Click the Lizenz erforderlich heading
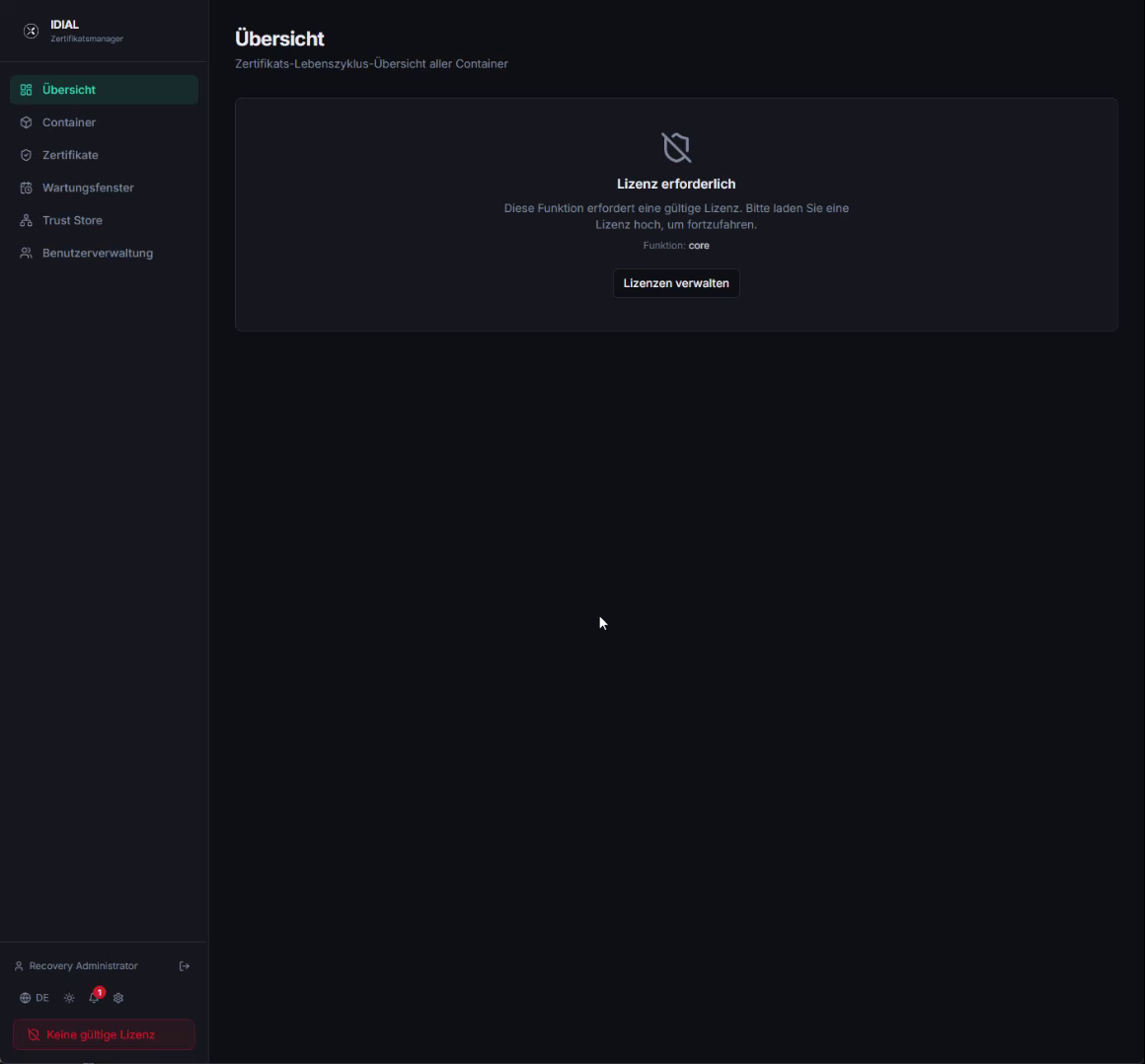The width and height of the screenshot is (1145, 1064). point(676,184)
